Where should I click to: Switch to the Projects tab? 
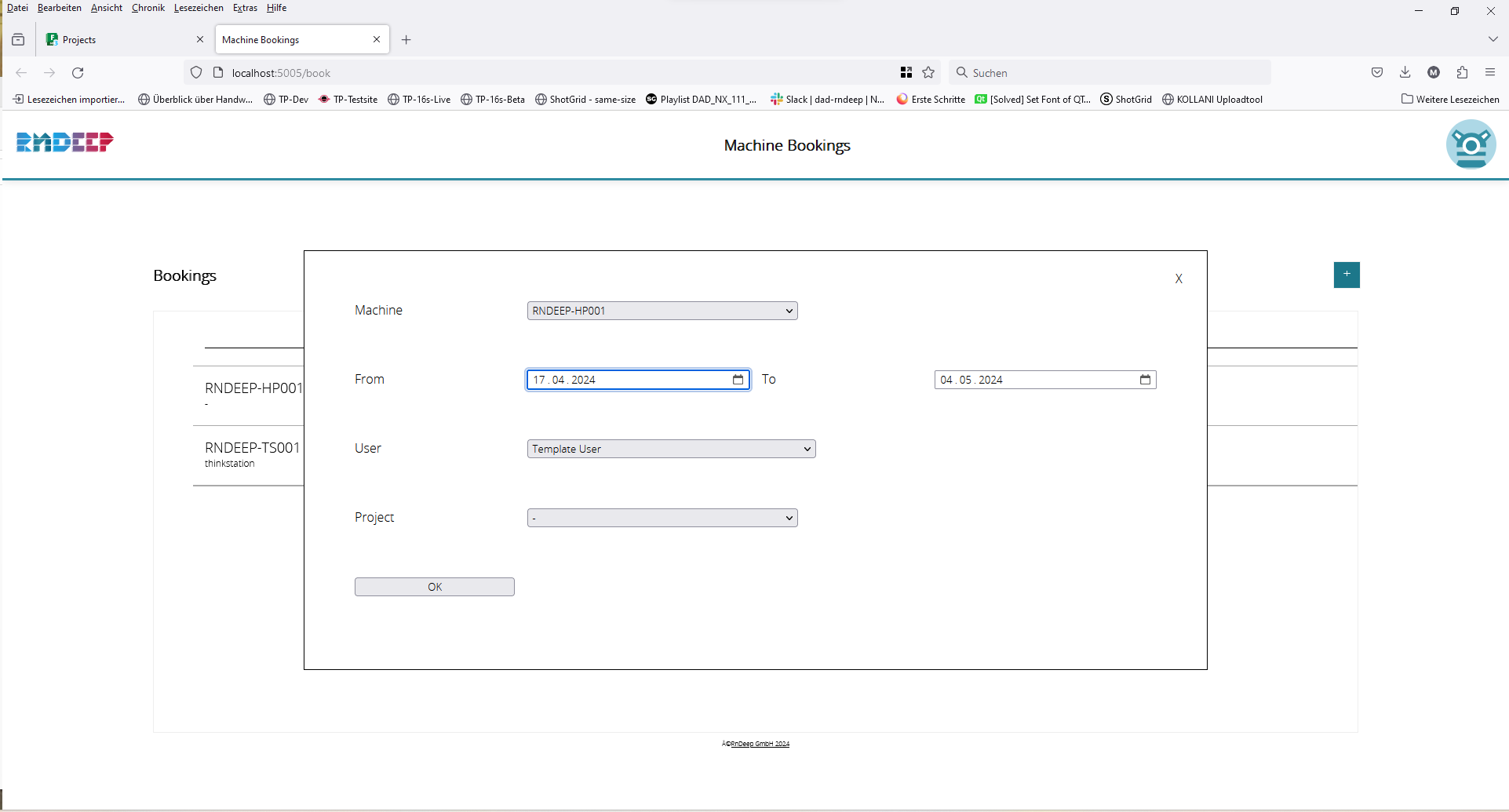[x=118, y=40]
